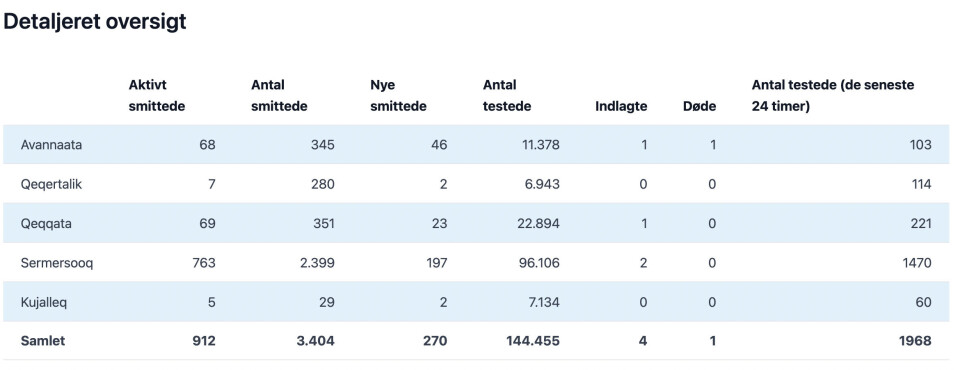Image resolution: width=960 pixels, height=370 pixels.
Task: Select the Qeqertalik row label
Action: tap(51, 184)
